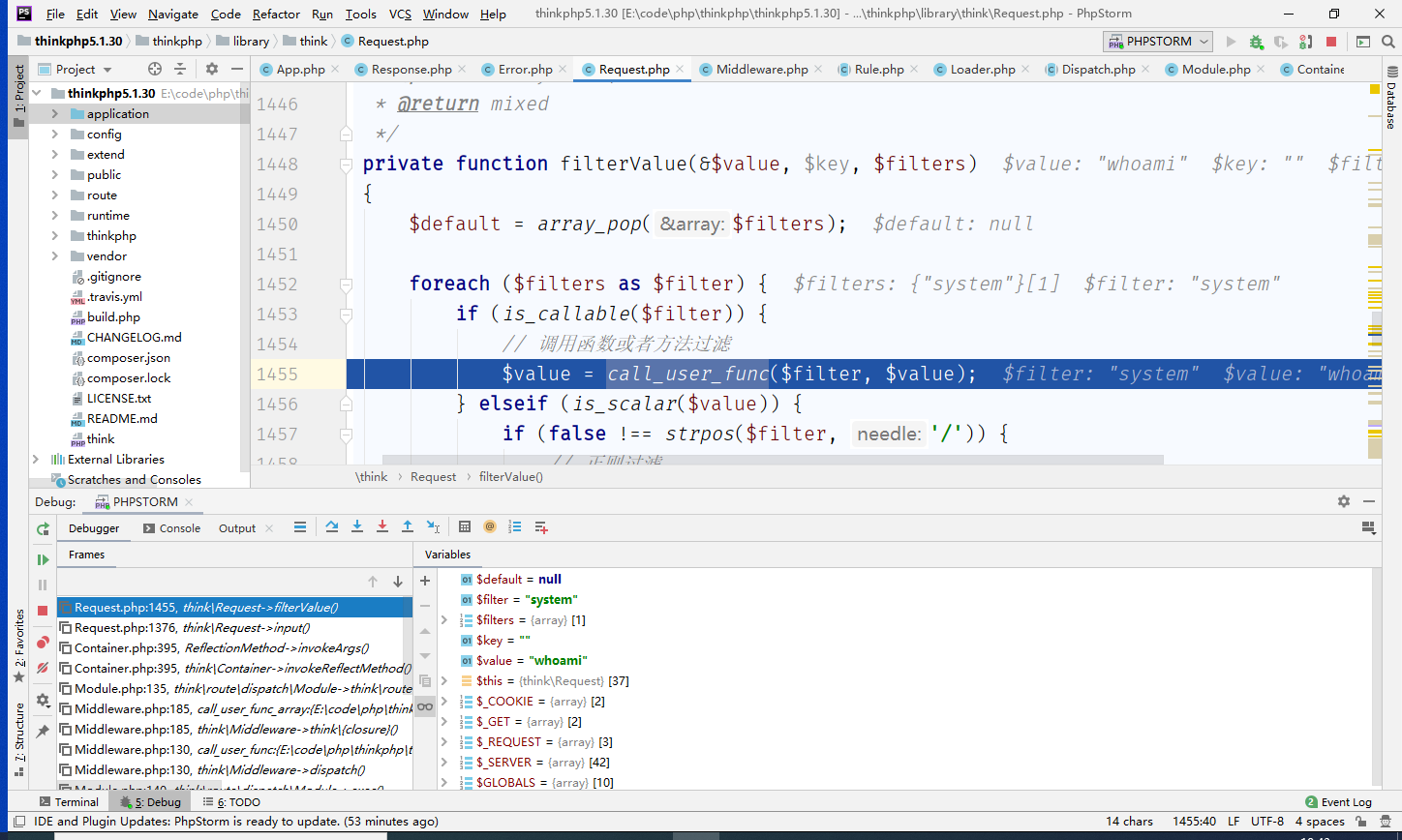Collapse the thinkphp5.1.30 project root
Screen dimensions: 1402x840
coord(37,93)
